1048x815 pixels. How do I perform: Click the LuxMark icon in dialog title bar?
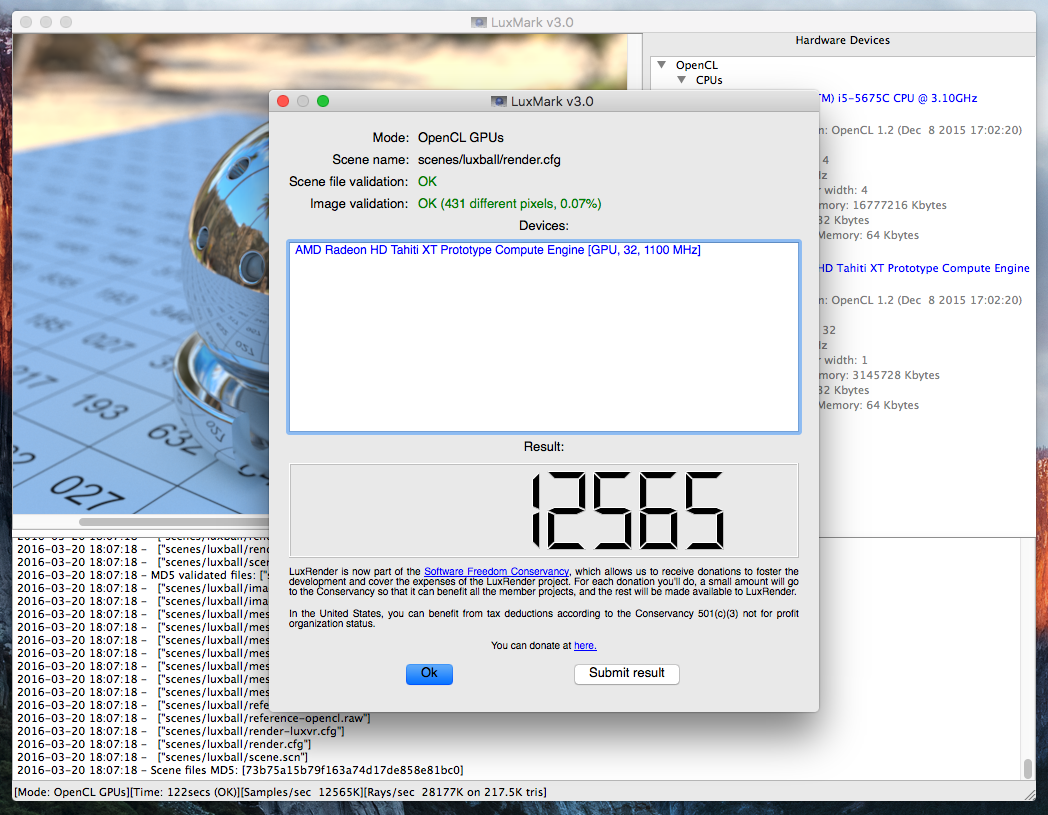click(499, 102)
